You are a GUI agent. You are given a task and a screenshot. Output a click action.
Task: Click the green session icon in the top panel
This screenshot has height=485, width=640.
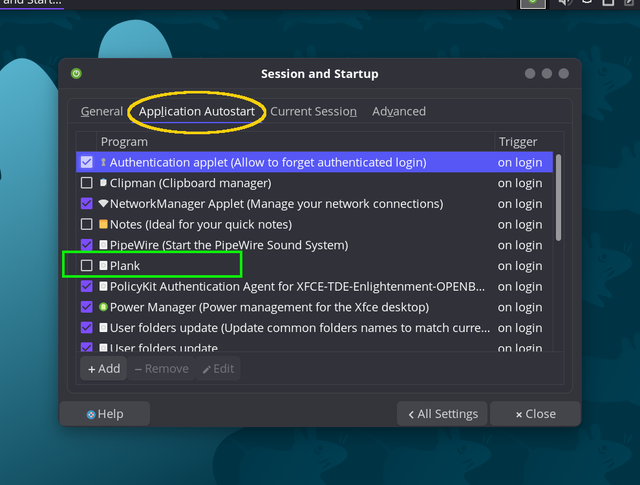point(533,2)
